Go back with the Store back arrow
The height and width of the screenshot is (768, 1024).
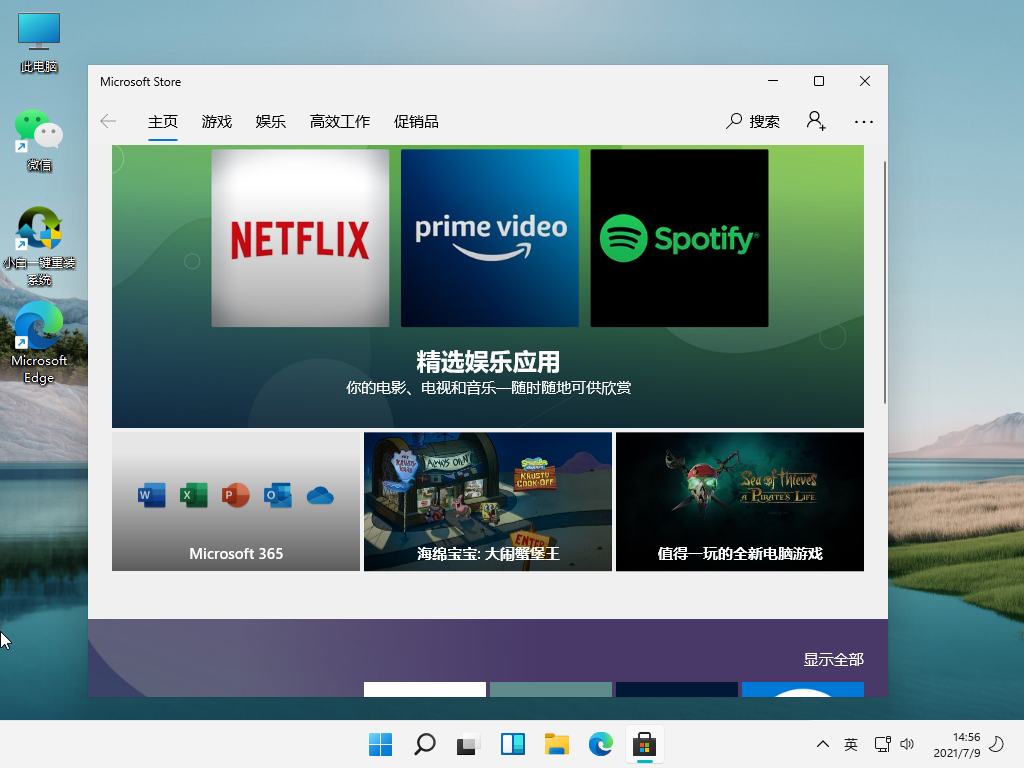tap(108, 121)
